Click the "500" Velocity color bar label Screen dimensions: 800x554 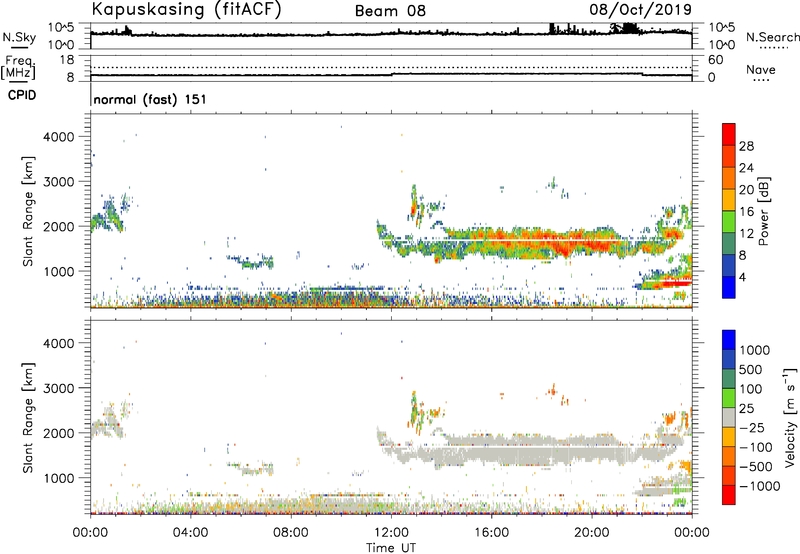(x=750, y=370)
